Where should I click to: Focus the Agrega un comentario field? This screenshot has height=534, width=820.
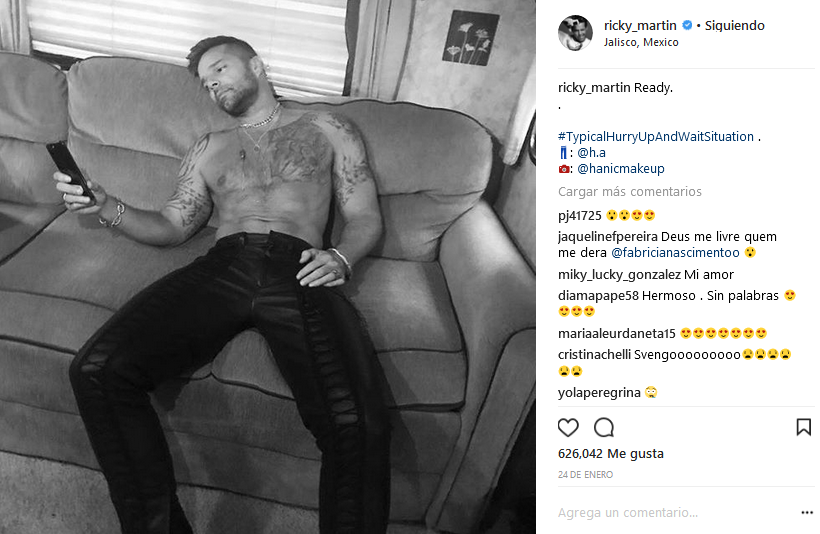(675, 513)
